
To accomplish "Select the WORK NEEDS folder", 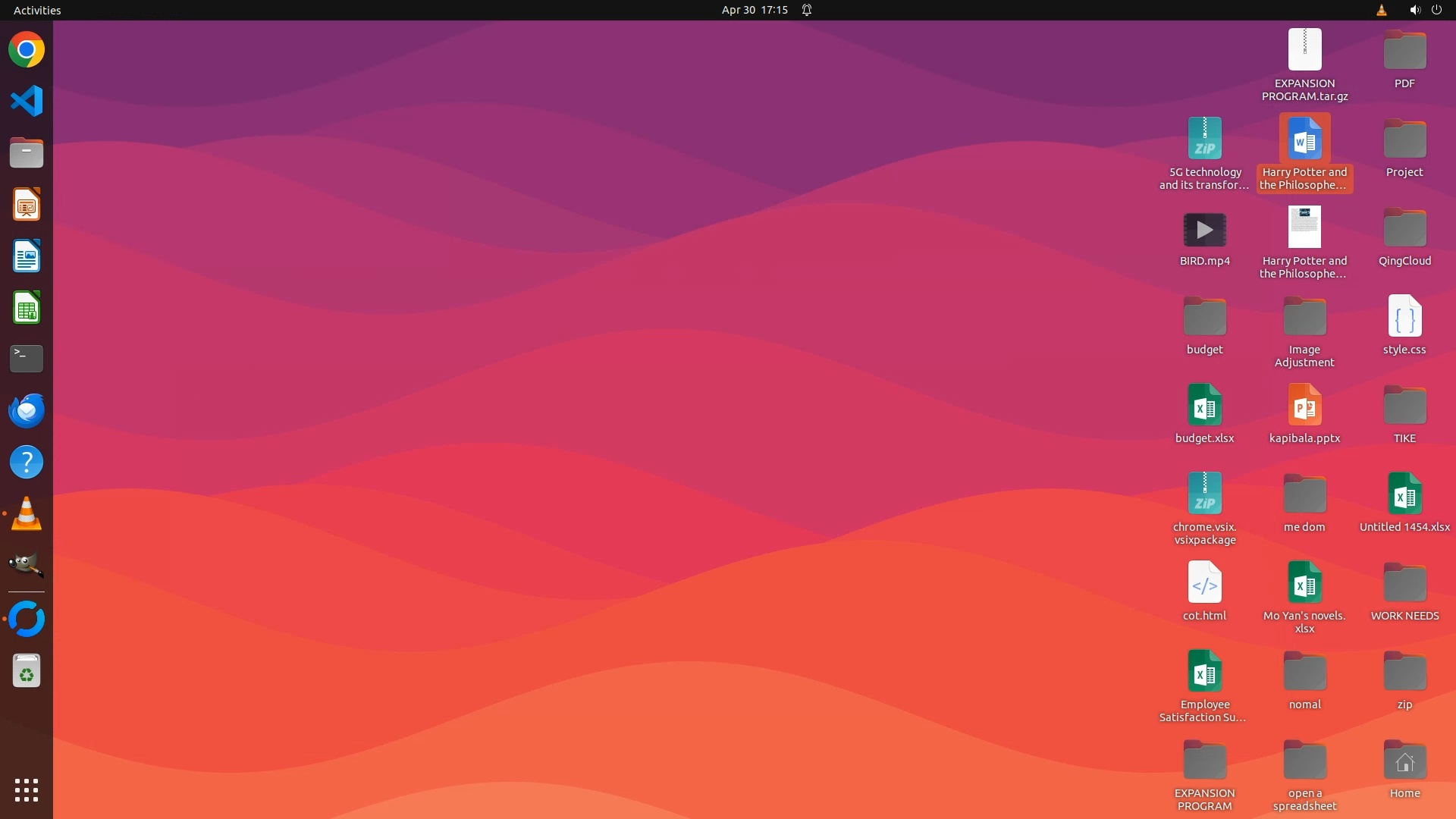I will pyautogui.click(x=1404, y=584).
